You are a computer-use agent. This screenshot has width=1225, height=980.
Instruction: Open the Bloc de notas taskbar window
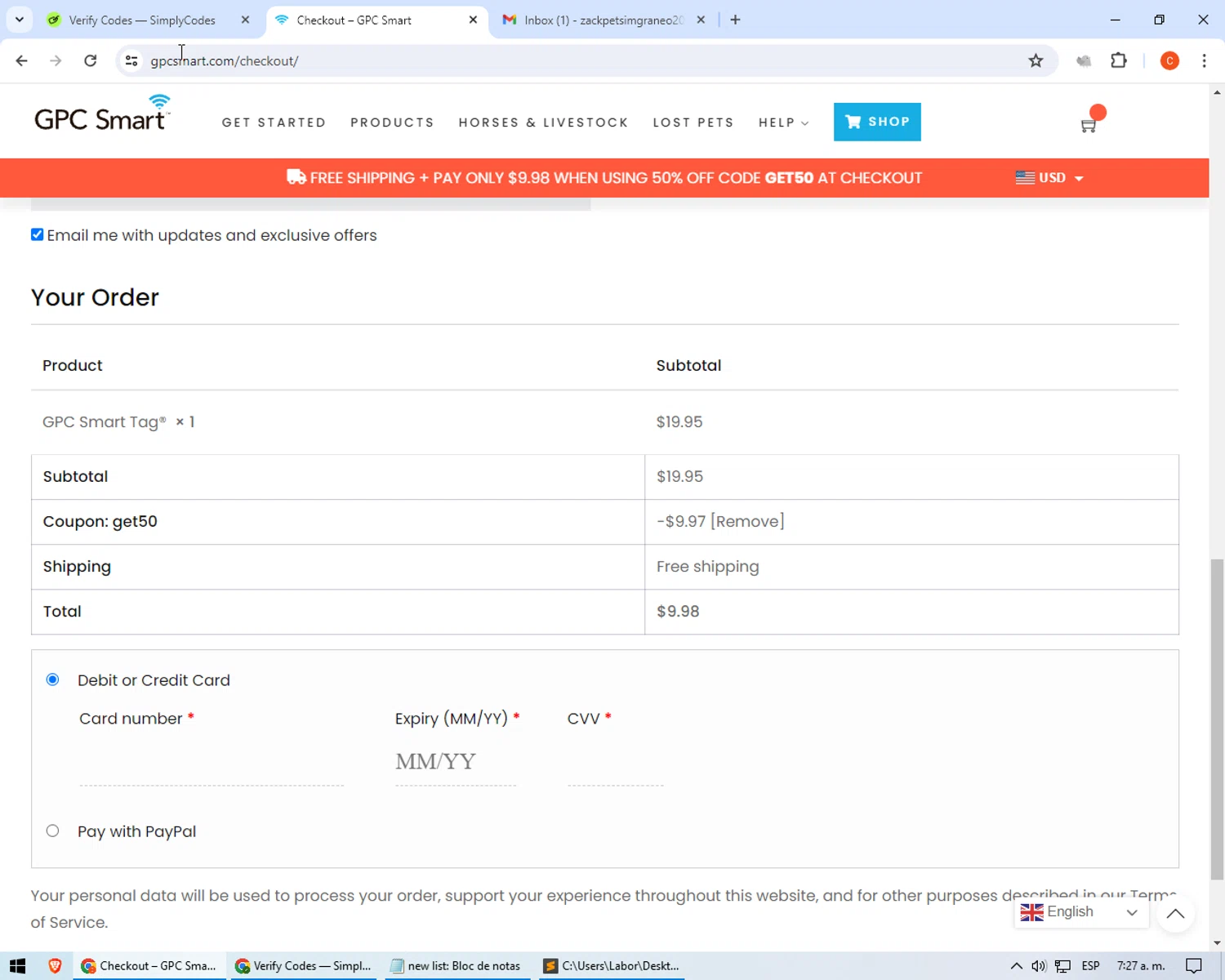(456, 966)
